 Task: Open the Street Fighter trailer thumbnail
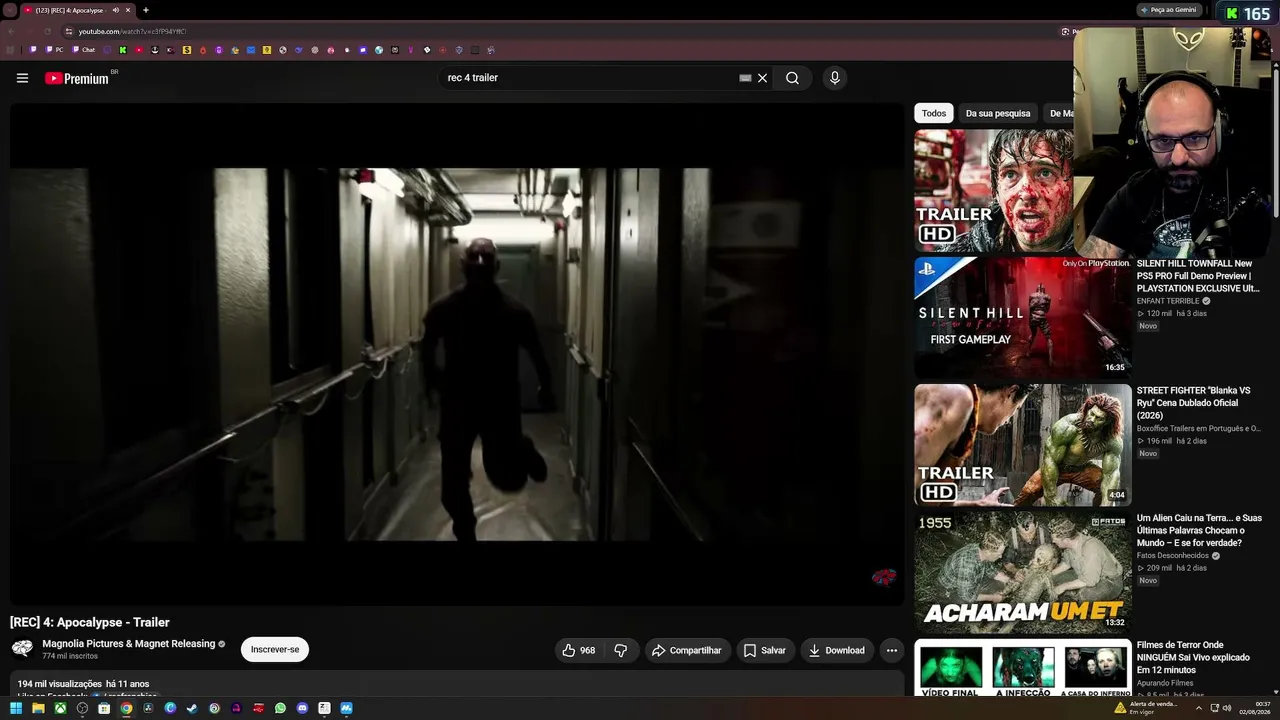click(1022, 445)
